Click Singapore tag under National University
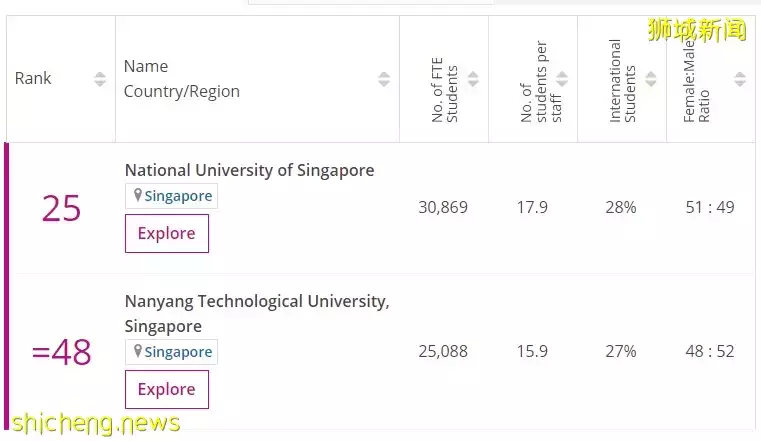This screenshot has width=761, height=441. [x=178, y=196]
